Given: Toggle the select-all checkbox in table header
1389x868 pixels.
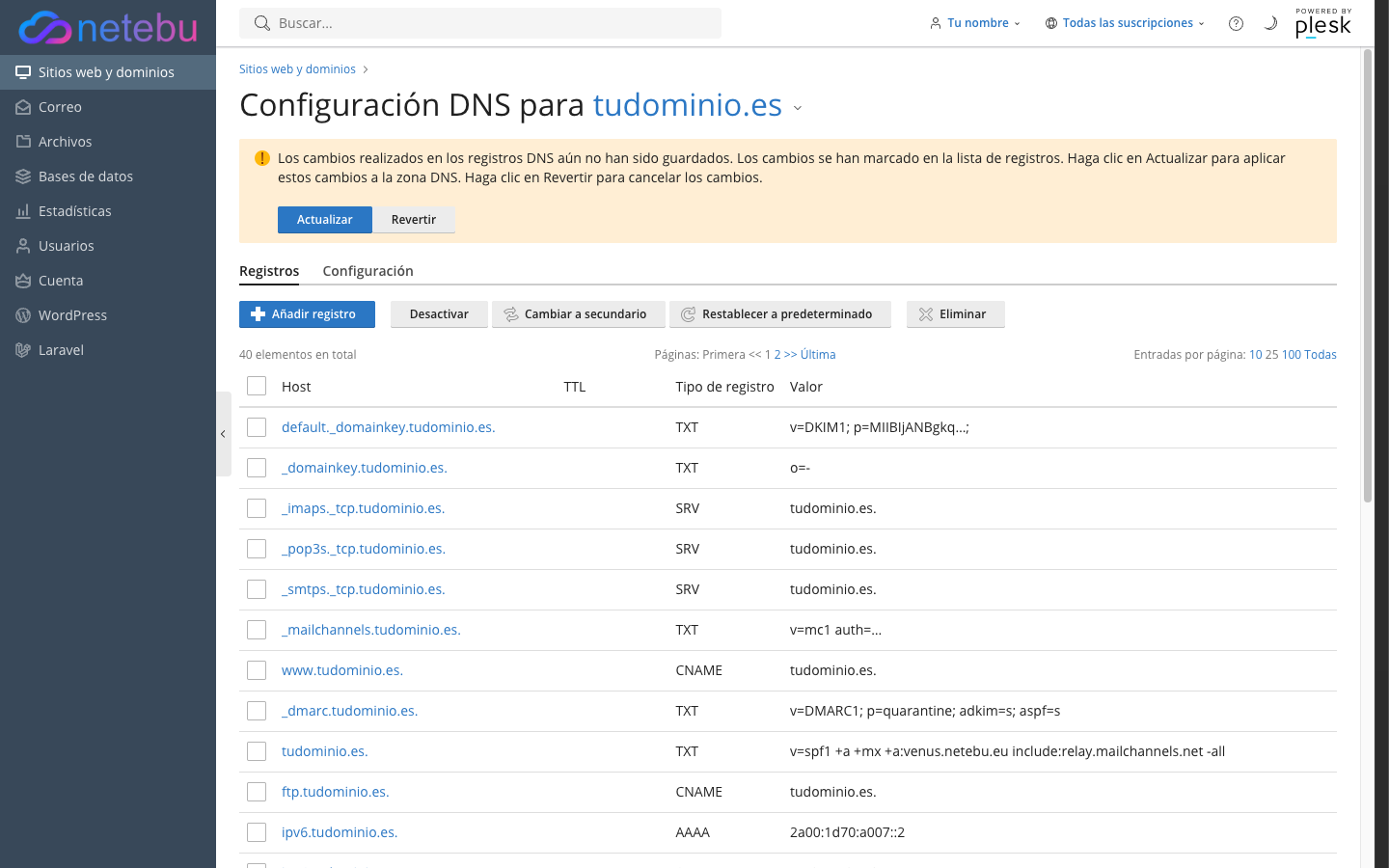Looking at the screenshot, I should click(257, 386).
